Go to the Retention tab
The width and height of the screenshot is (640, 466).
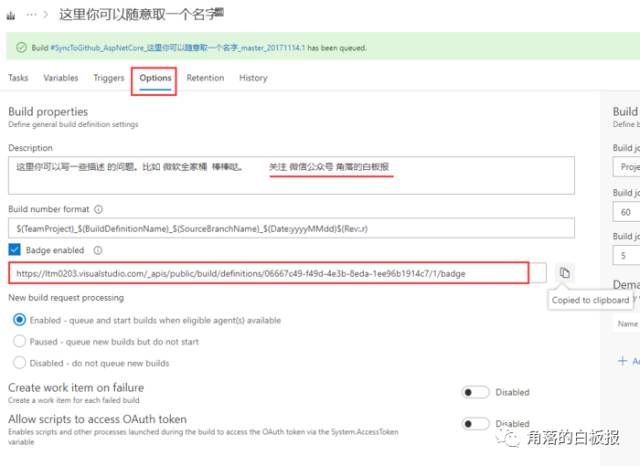coord(205,78)
